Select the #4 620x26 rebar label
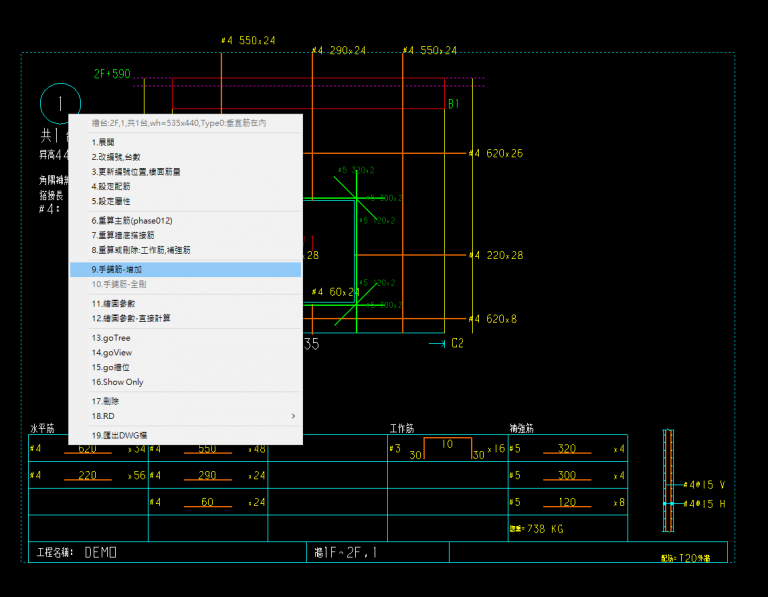Viewport: 768px width, 597px height. coord(496,153)
